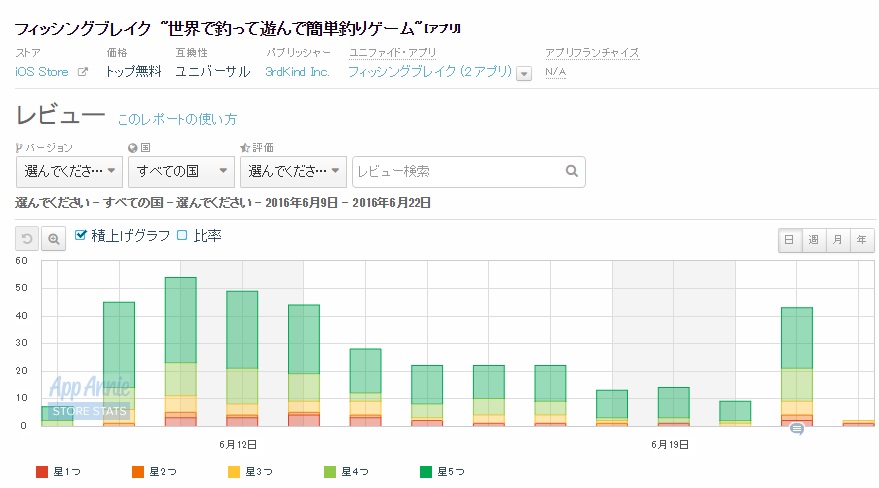Click the tall bar above the comment bubble
Screen dimensions: 879x488
tap(797, 367)
